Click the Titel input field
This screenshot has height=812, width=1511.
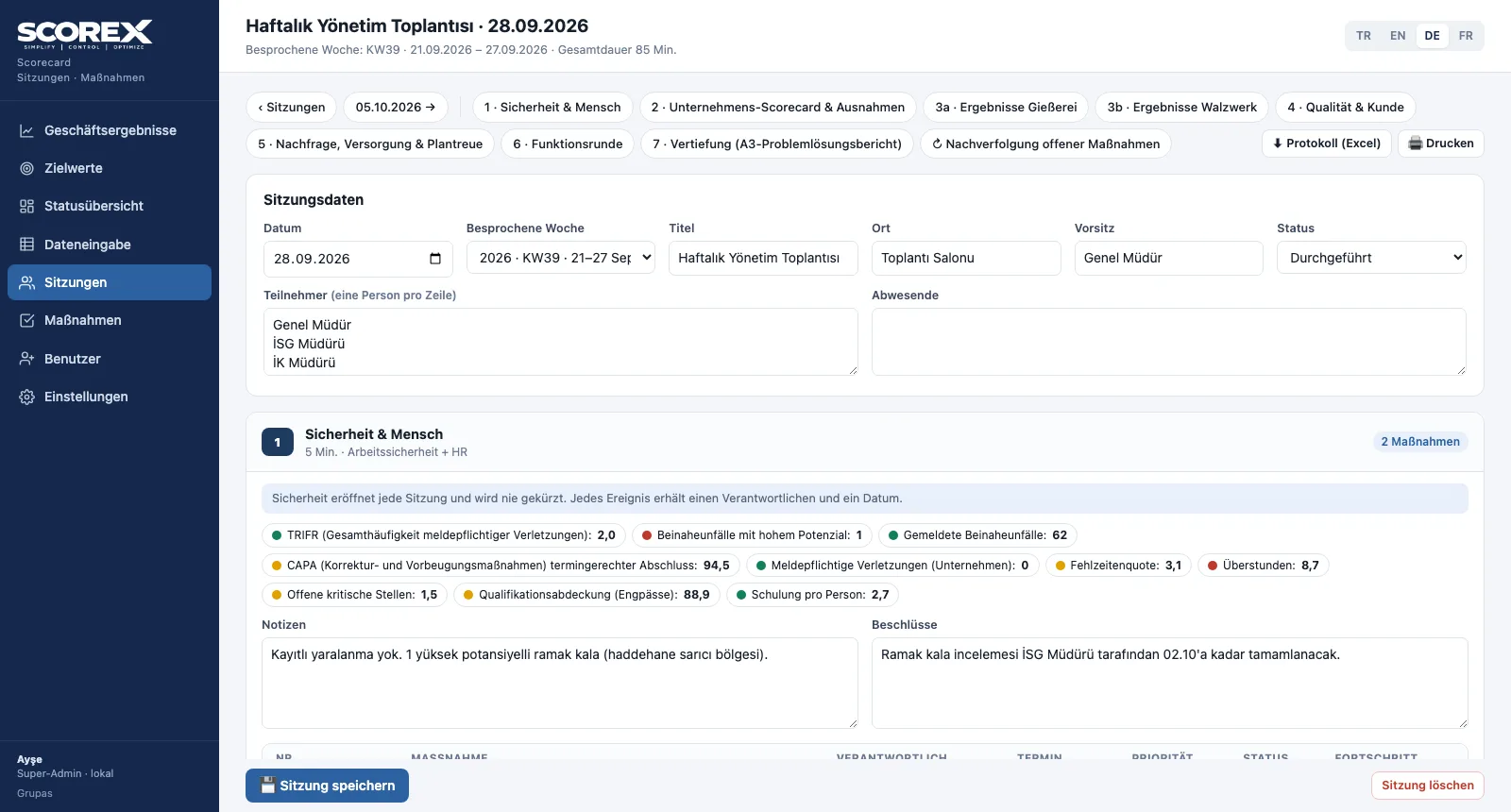coord(763,258)
